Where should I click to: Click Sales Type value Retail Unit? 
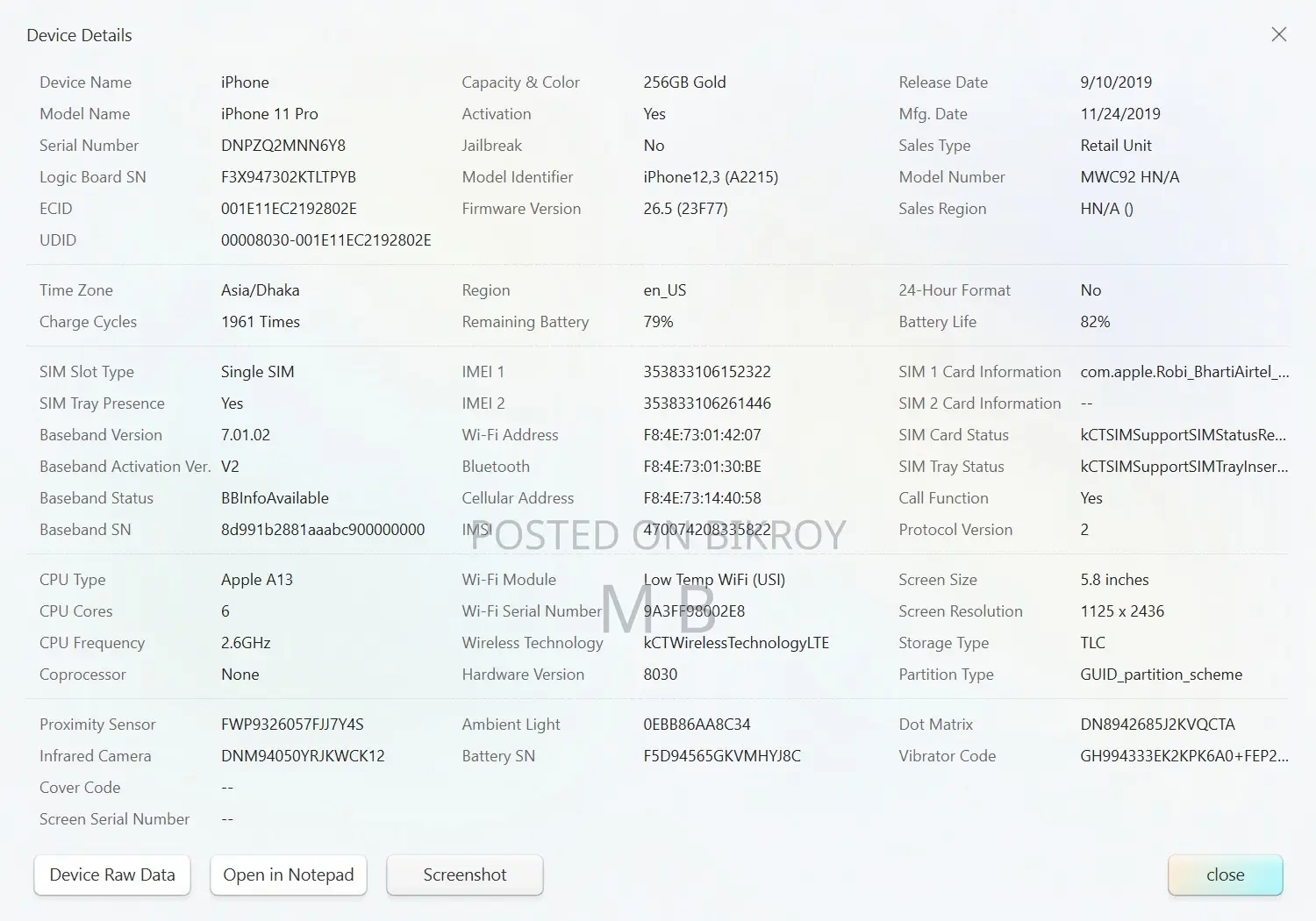click(1116, 146)
